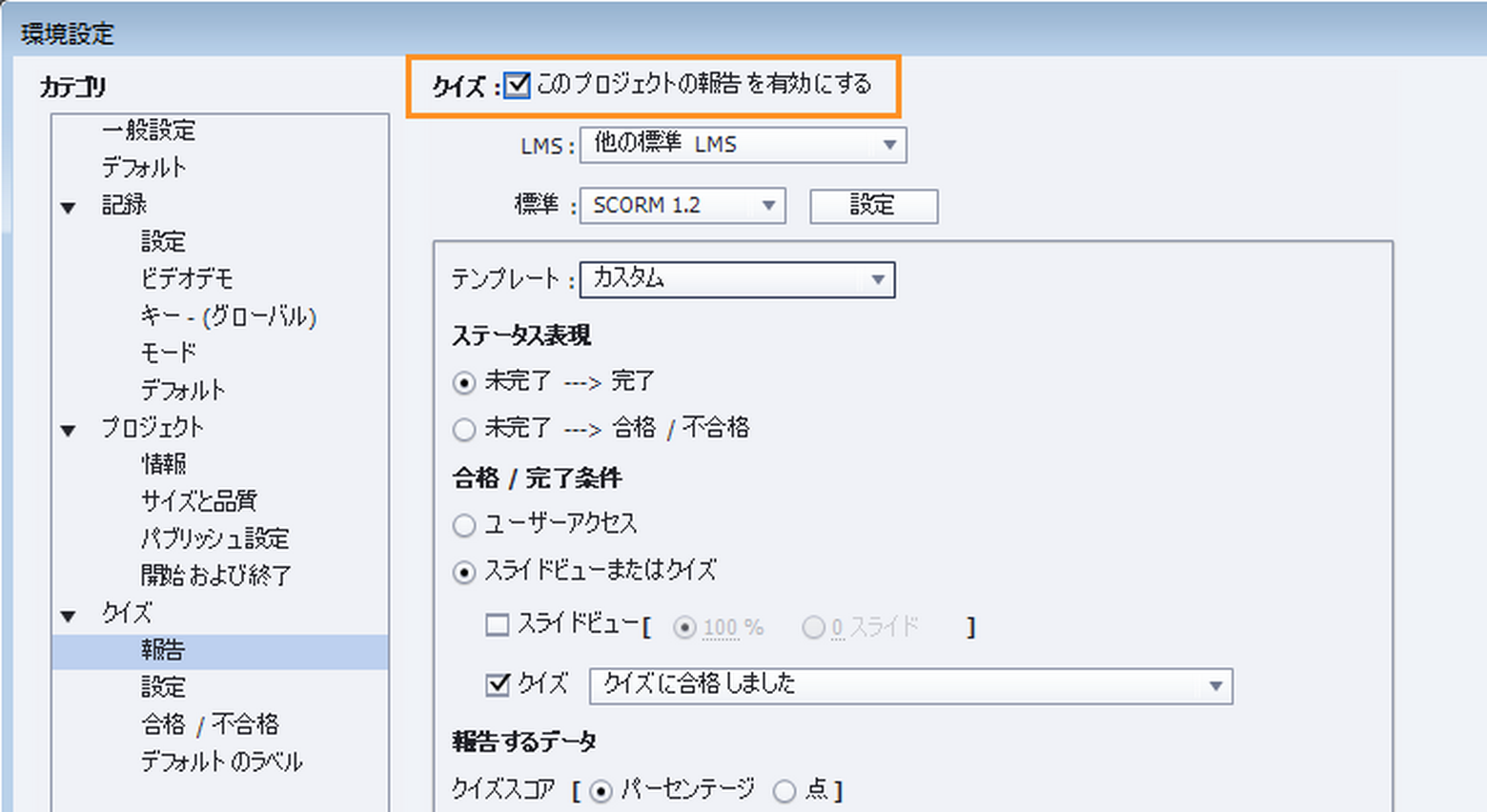1487x812 pixels.
Task: Collapse the 記録 category tree section
Action: pos(68,204)
